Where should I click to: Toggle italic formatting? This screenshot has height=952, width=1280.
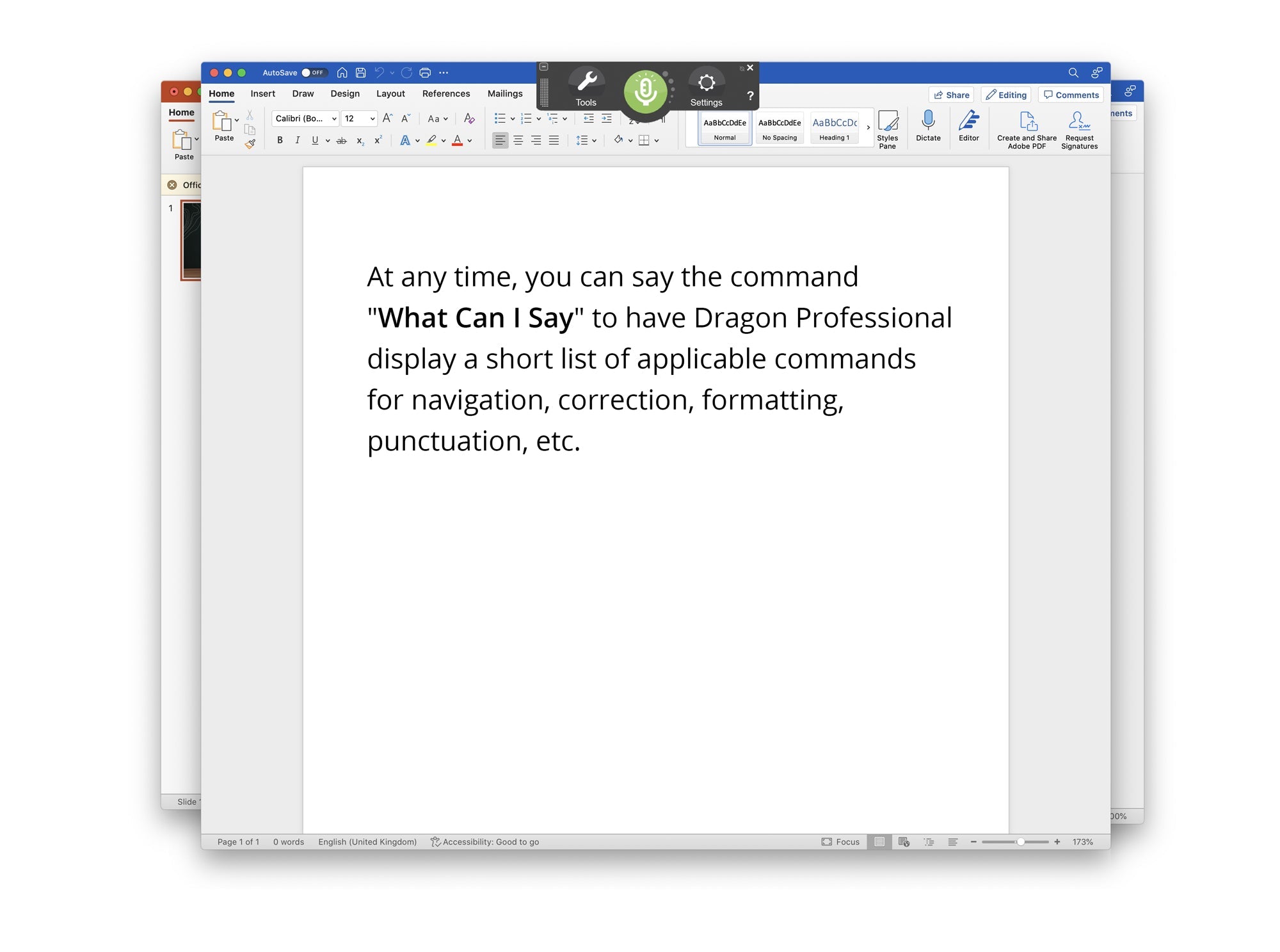[297, 140]
